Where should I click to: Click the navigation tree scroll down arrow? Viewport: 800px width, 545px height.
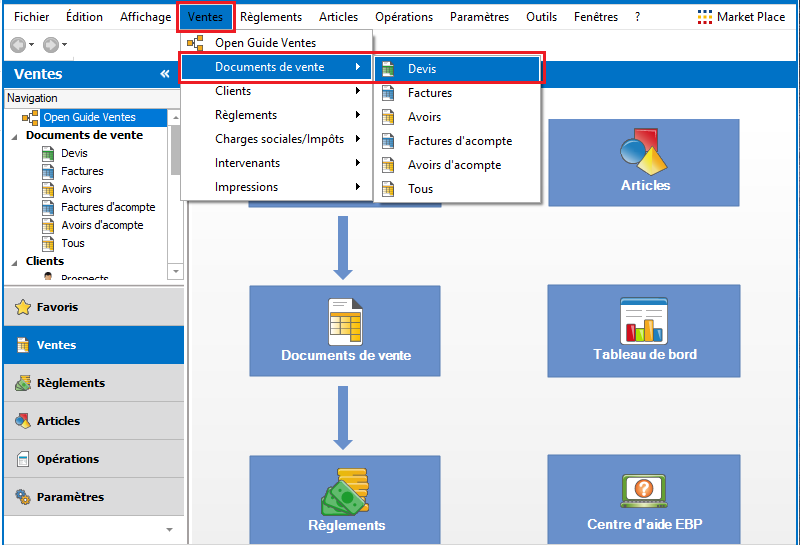(176, 271)
